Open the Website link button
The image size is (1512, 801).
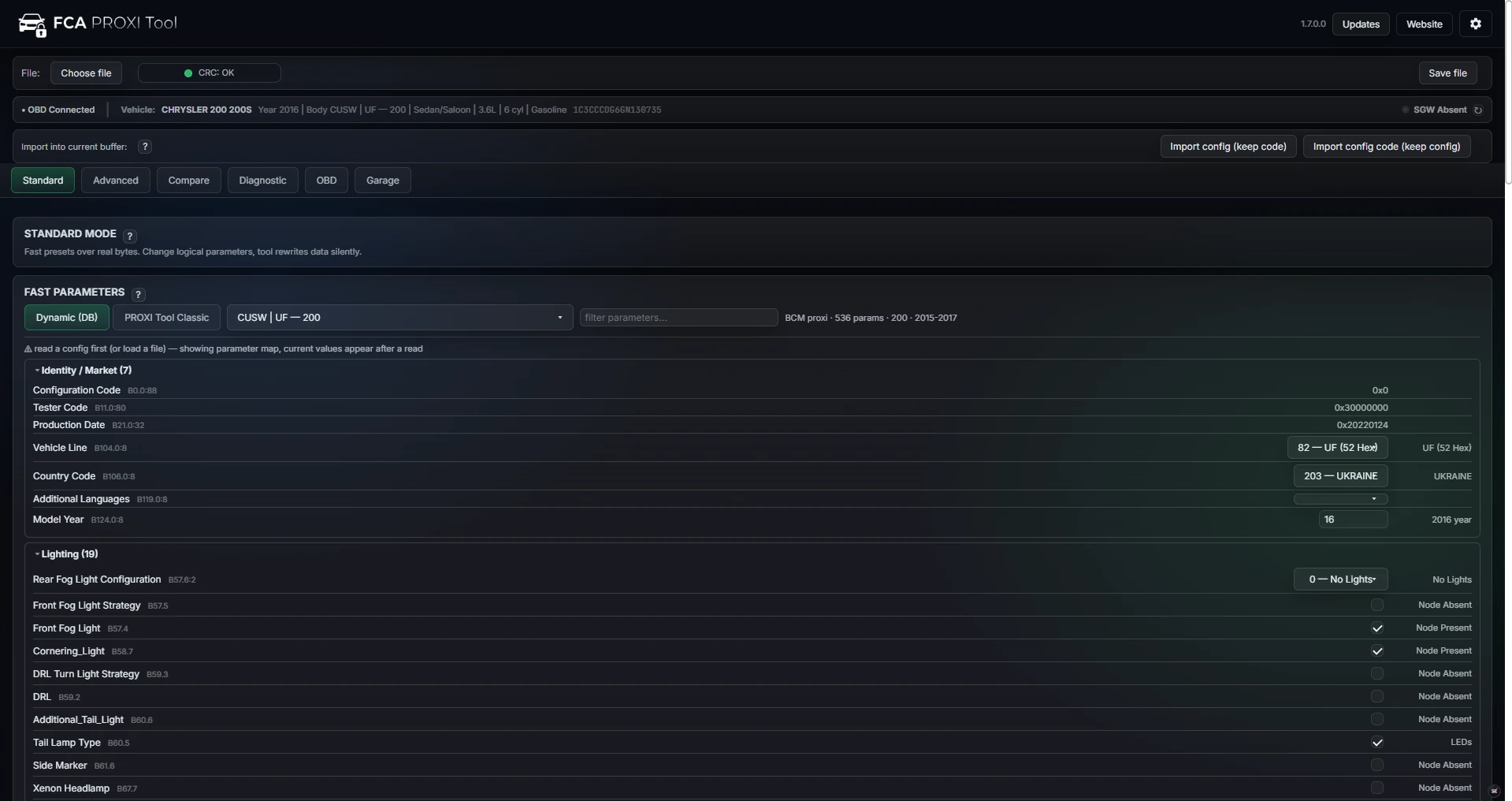1424,24
